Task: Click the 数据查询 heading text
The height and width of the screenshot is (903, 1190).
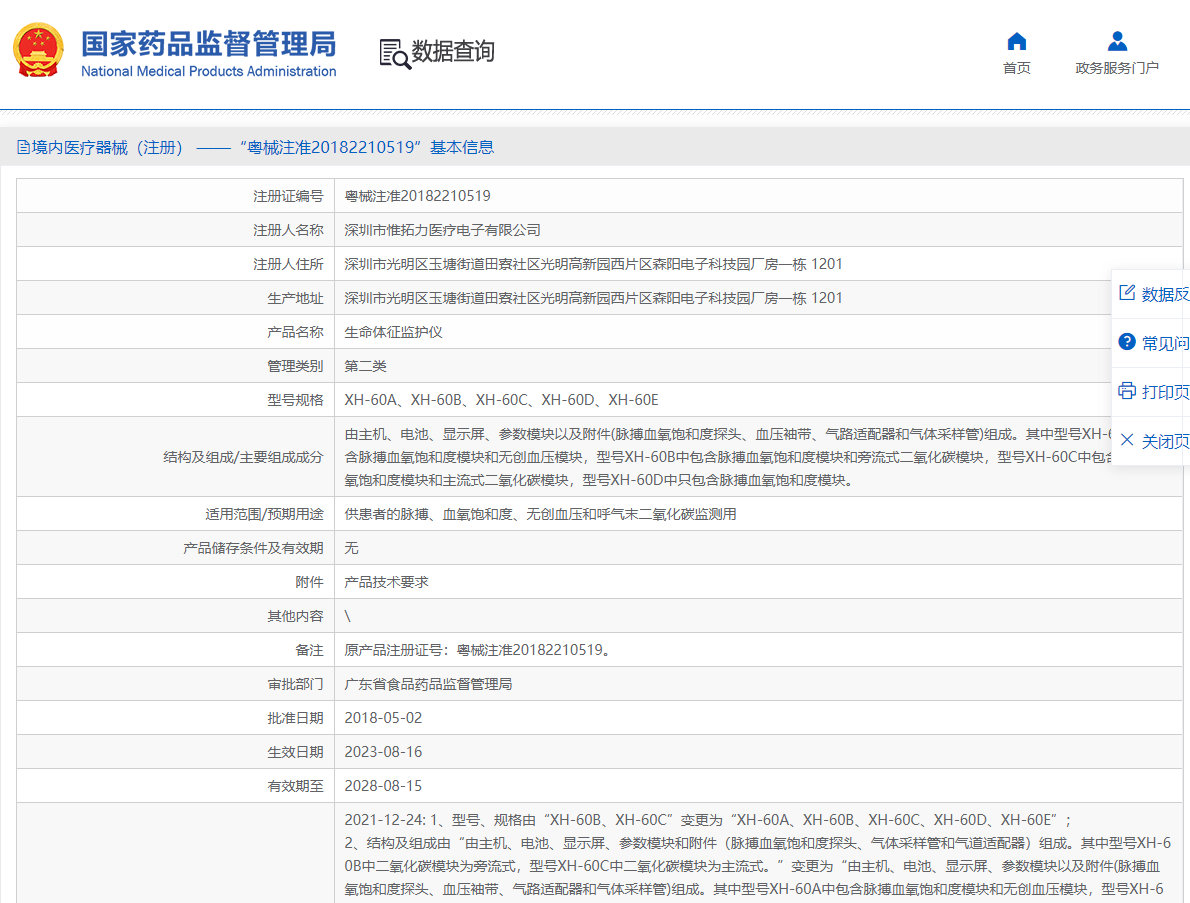Action: coord(453,52)
